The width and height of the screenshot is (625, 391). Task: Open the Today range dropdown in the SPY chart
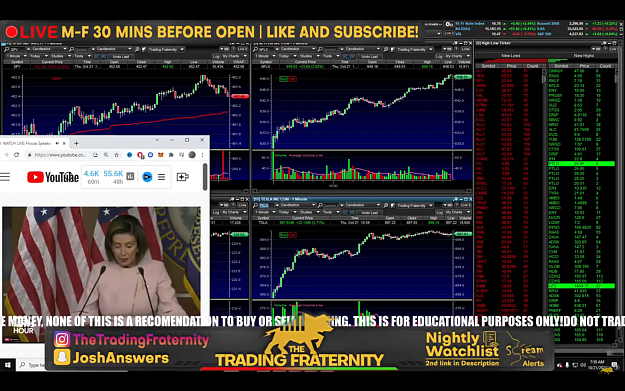coord(39,56)
